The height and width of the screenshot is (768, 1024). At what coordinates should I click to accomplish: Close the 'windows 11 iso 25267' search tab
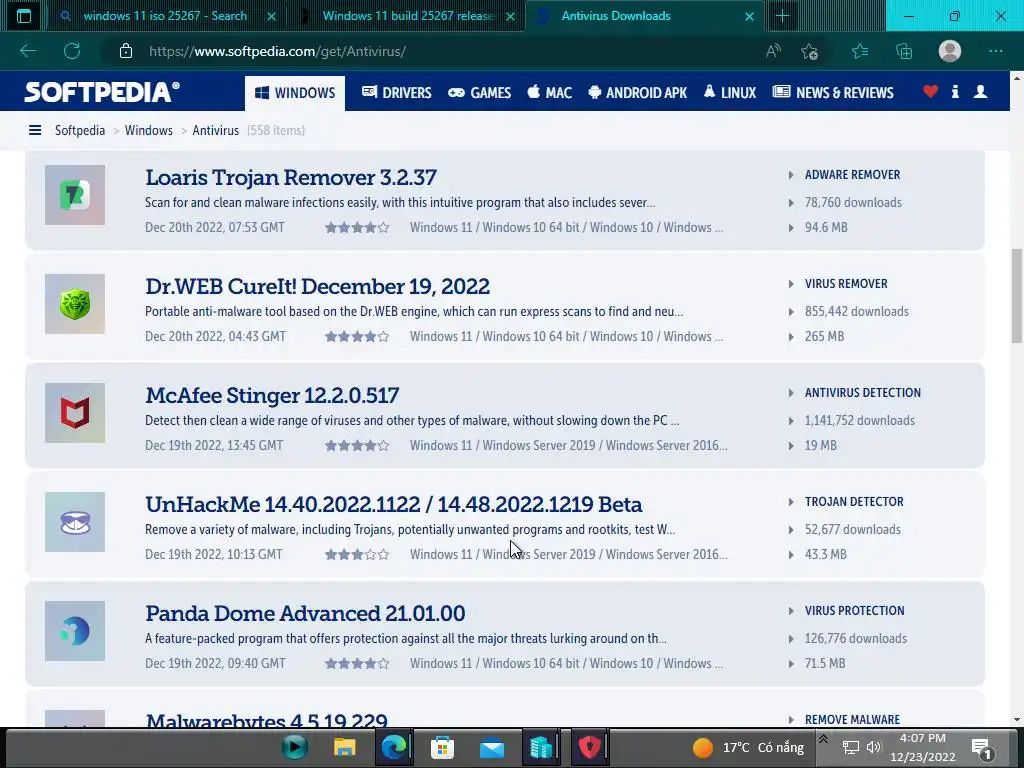tap(272, 16)
